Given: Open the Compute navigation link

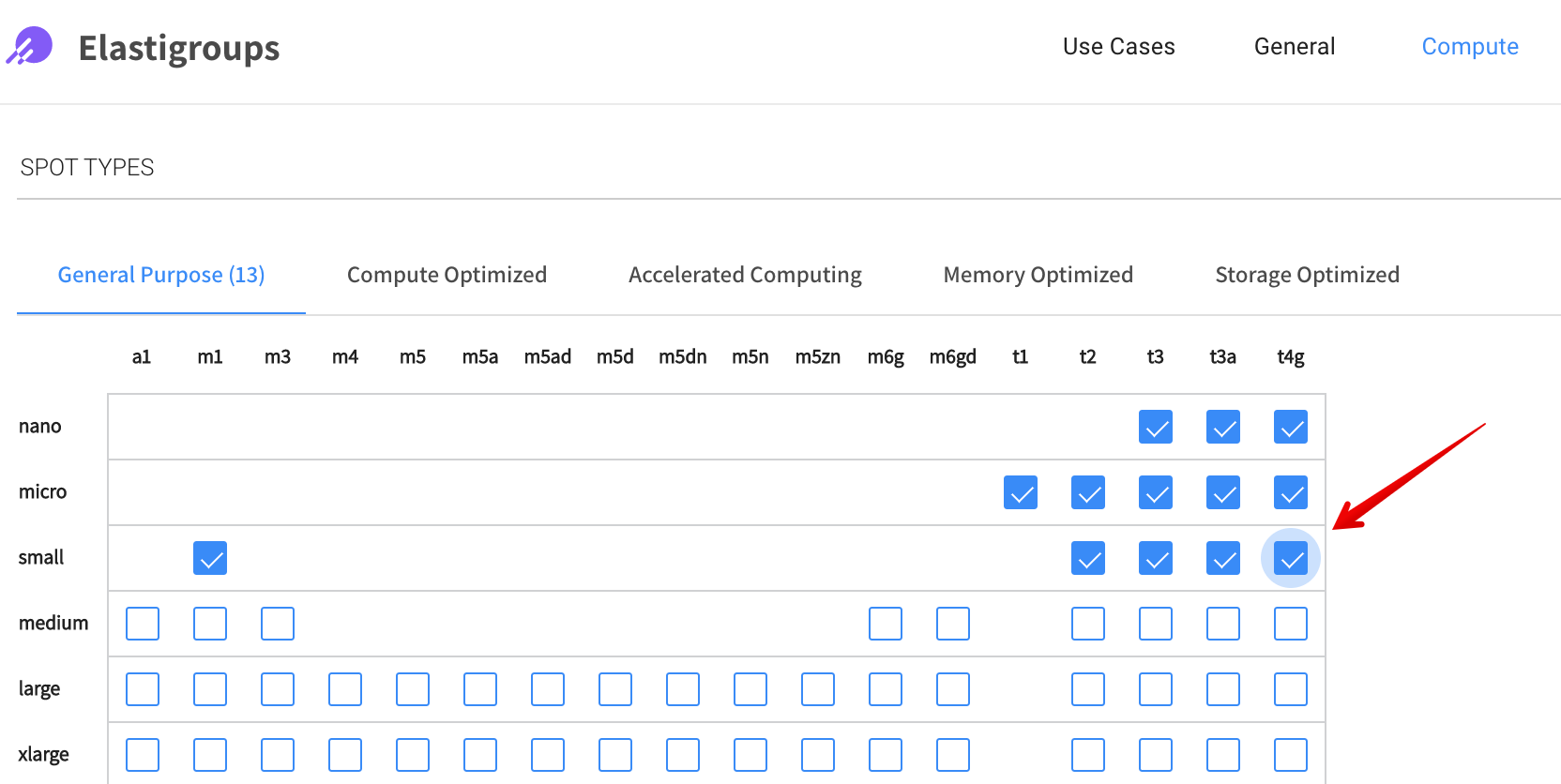Looking at the screenshot, I should [x=1469, y=47].
